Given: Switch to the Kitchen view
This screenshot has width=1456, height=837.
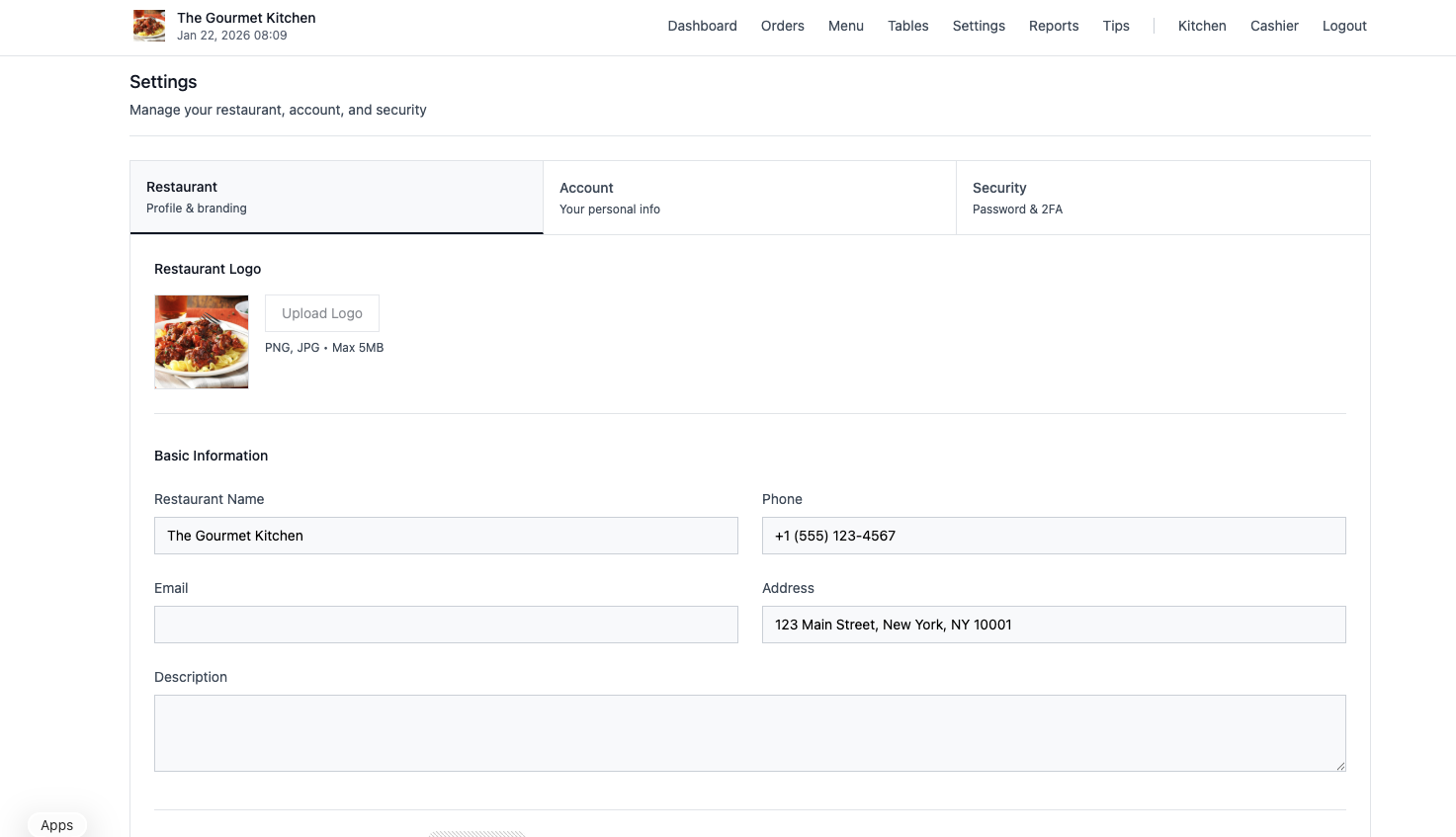Looking at the screenshot, I should point(1201,26).
